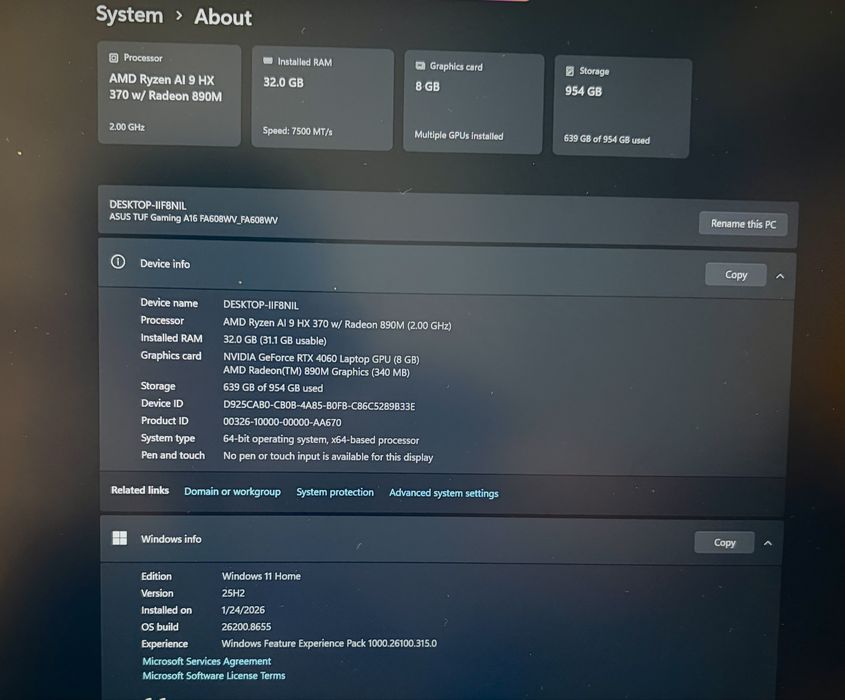
Task: Select Product ID value 00326-10000-00000-AA670
Action: 282,422
